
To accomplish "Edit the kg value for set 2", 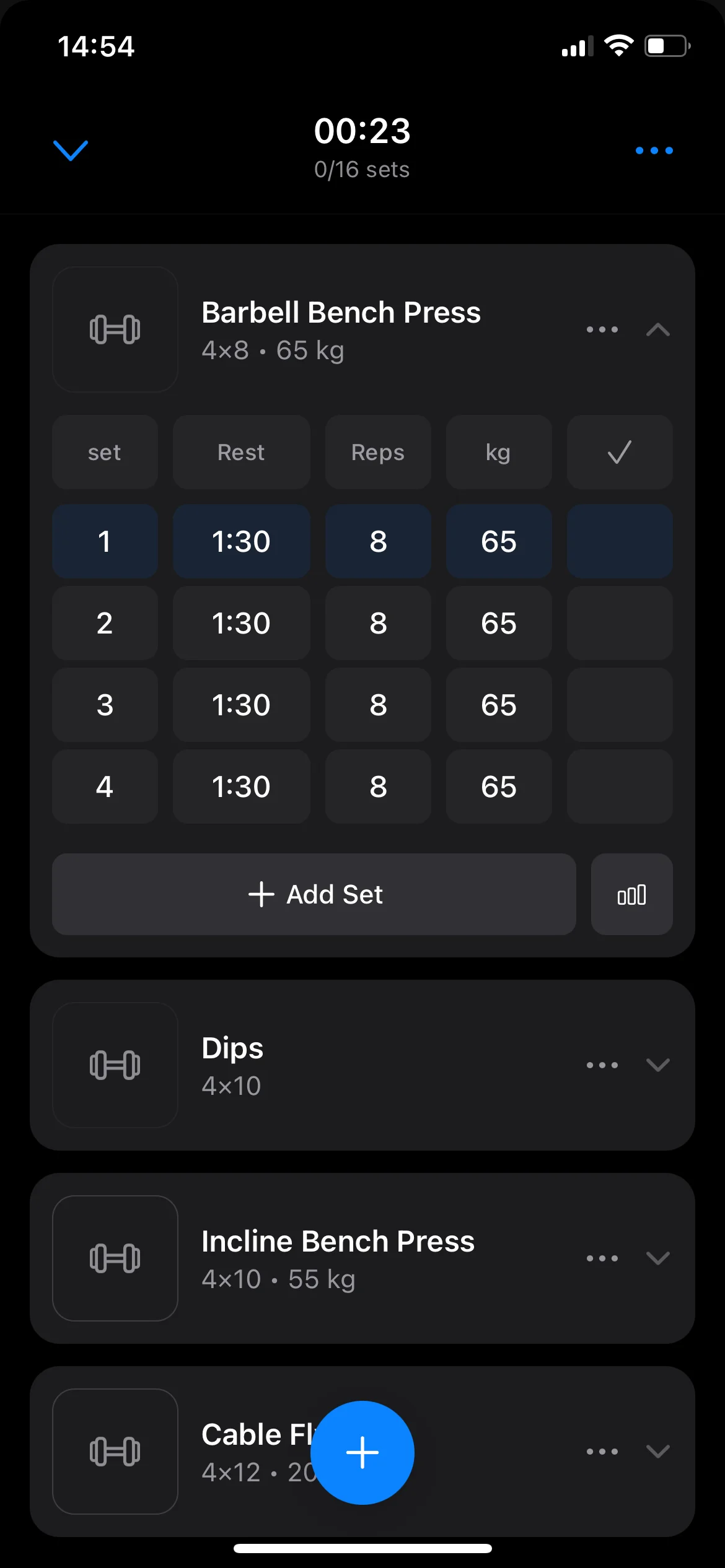I will coord(499,623).
